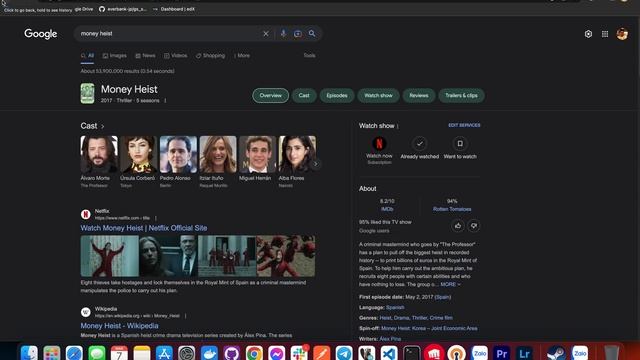Open the IMDb rating link
This screenshot has height=360, width=640.
point(387,209)
